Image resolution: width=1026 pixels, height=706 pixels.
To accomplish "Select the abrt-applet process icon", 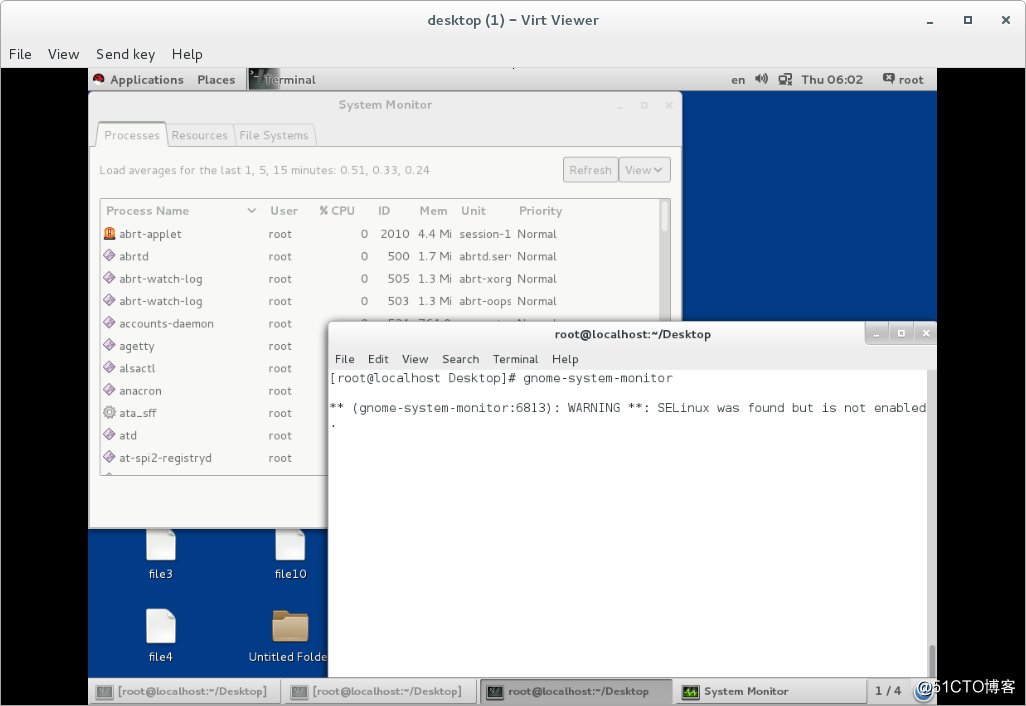I will click(x=110, y=234).
